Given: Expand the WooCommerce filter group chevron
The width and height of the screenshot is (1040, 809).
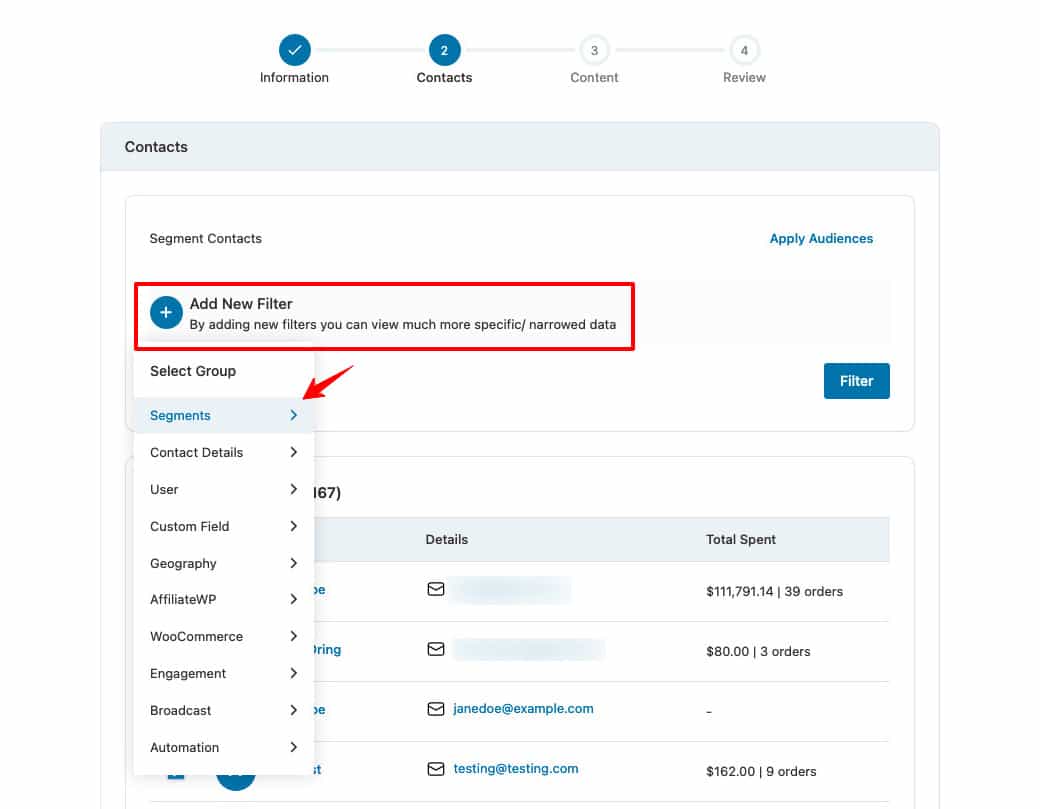Looking at the screenshot, I should (293, 636).
